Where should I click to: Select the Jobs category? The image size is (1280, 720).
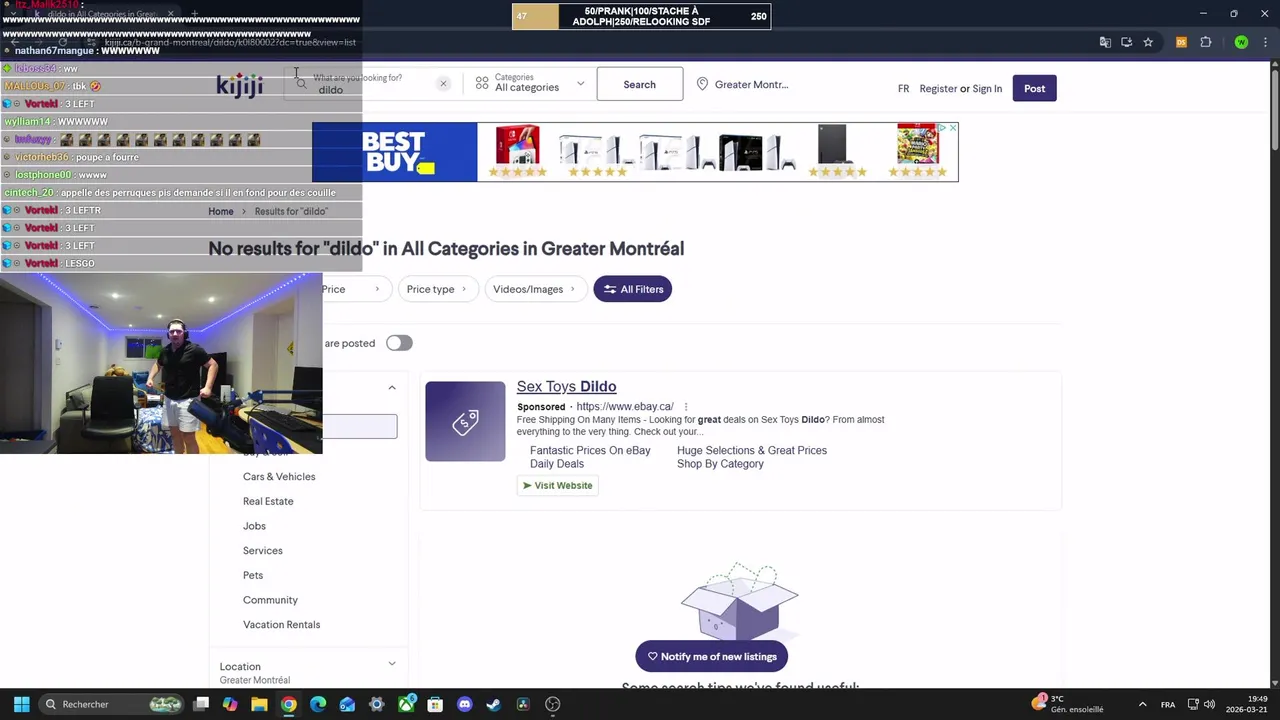pyautogui.click(x=254, y=526)
